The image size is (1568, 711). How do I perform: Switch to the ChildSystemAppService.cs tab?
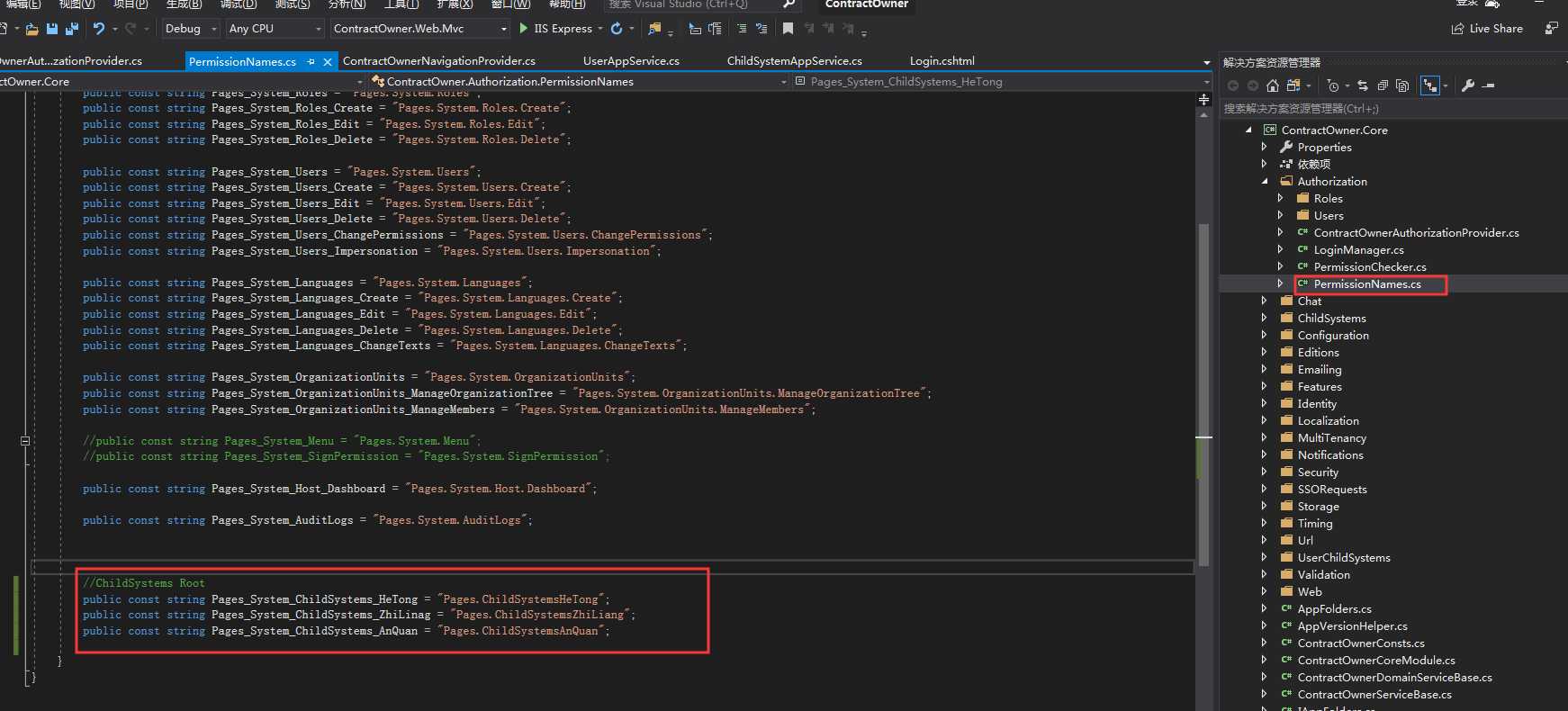point(795,61)
